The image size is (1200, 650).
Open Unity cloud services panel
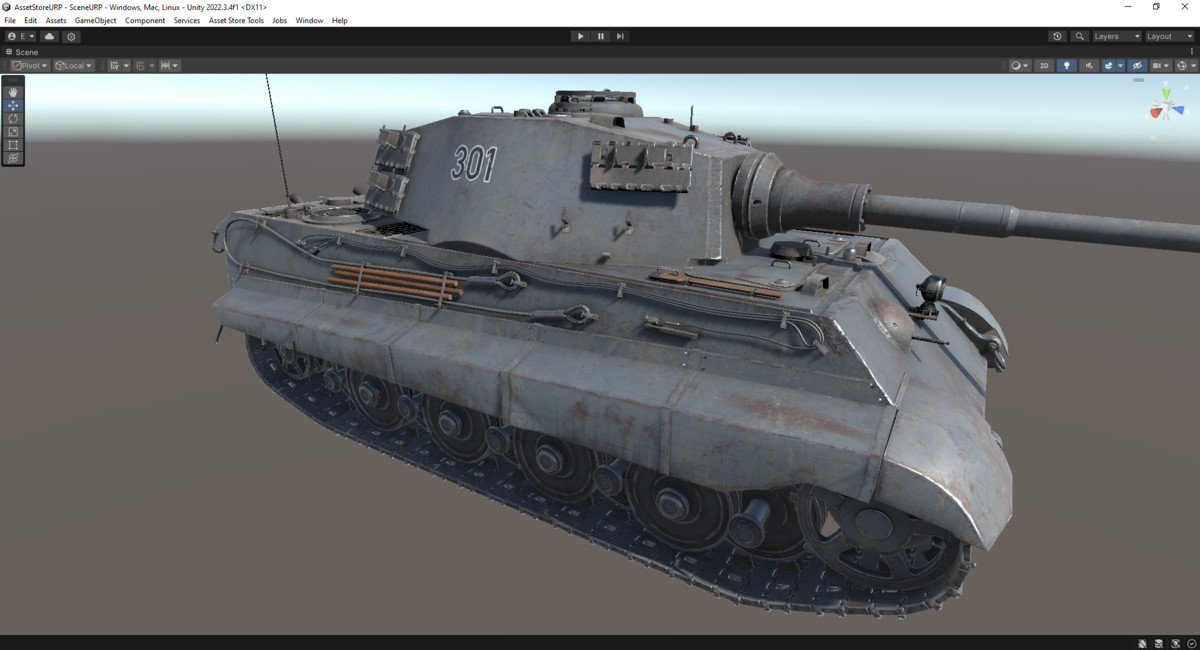pos(48,36)
